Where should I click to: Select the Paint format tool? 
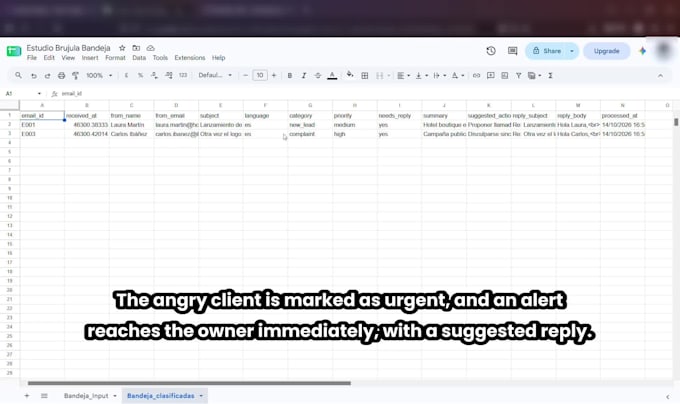75,75
